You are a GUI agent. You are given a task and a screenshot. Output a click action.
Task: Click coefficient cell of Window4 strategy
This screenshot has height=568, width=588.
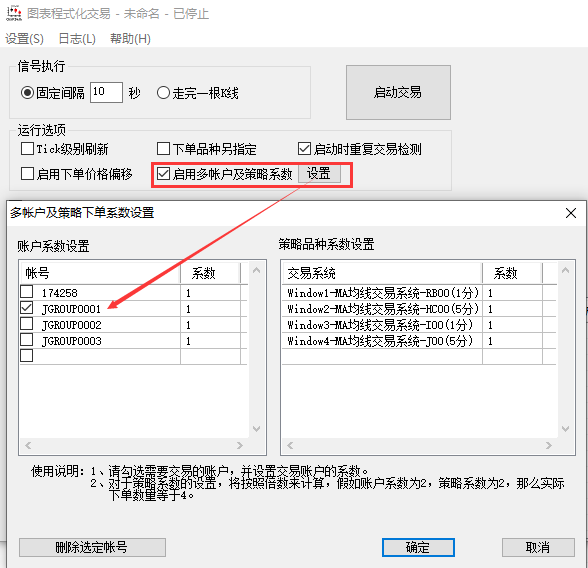(x=512, y=341)
